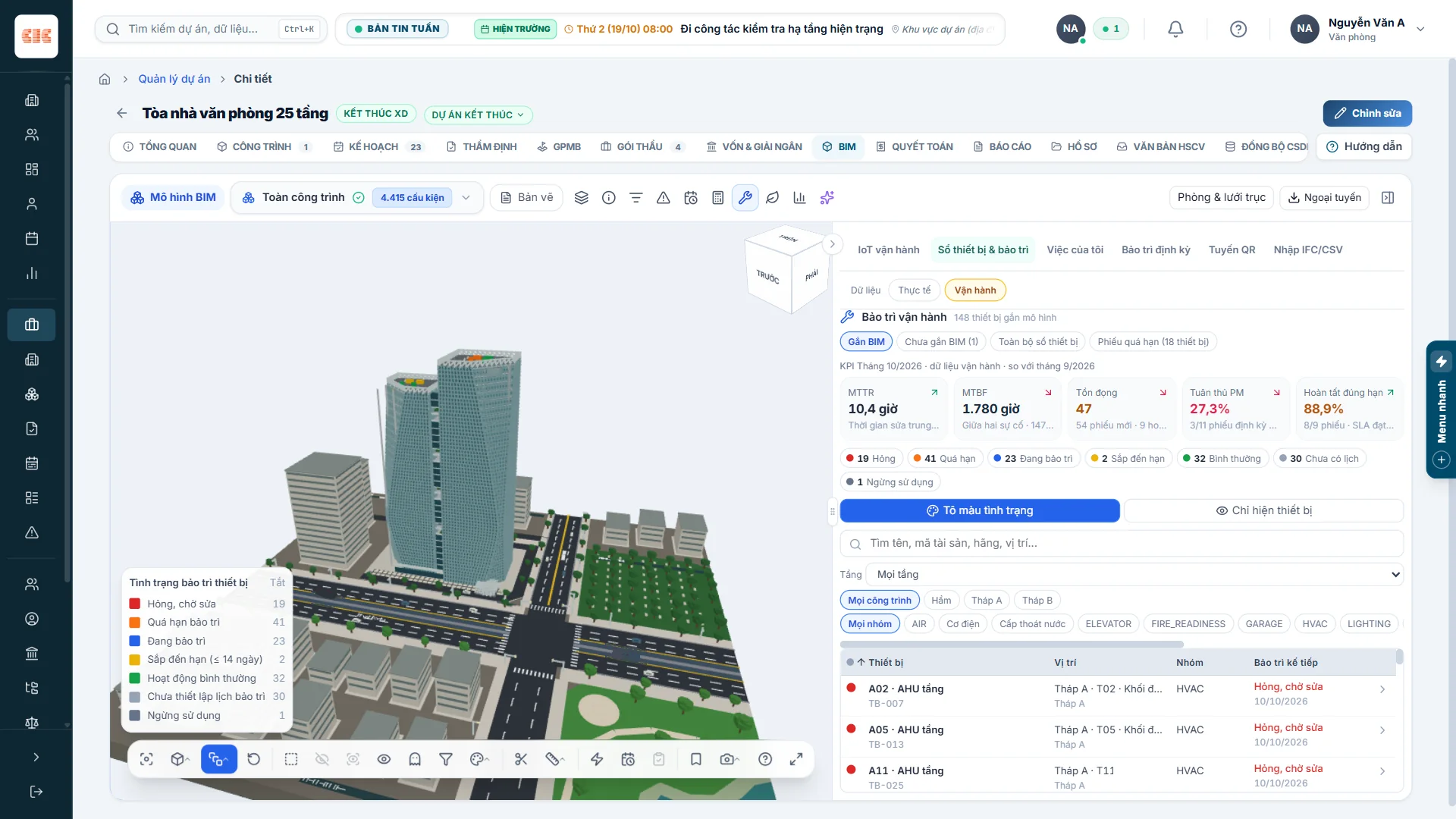Click the lightning bolt icon in viewer toolbar
1456x819 pixels.
coord(597,759)
